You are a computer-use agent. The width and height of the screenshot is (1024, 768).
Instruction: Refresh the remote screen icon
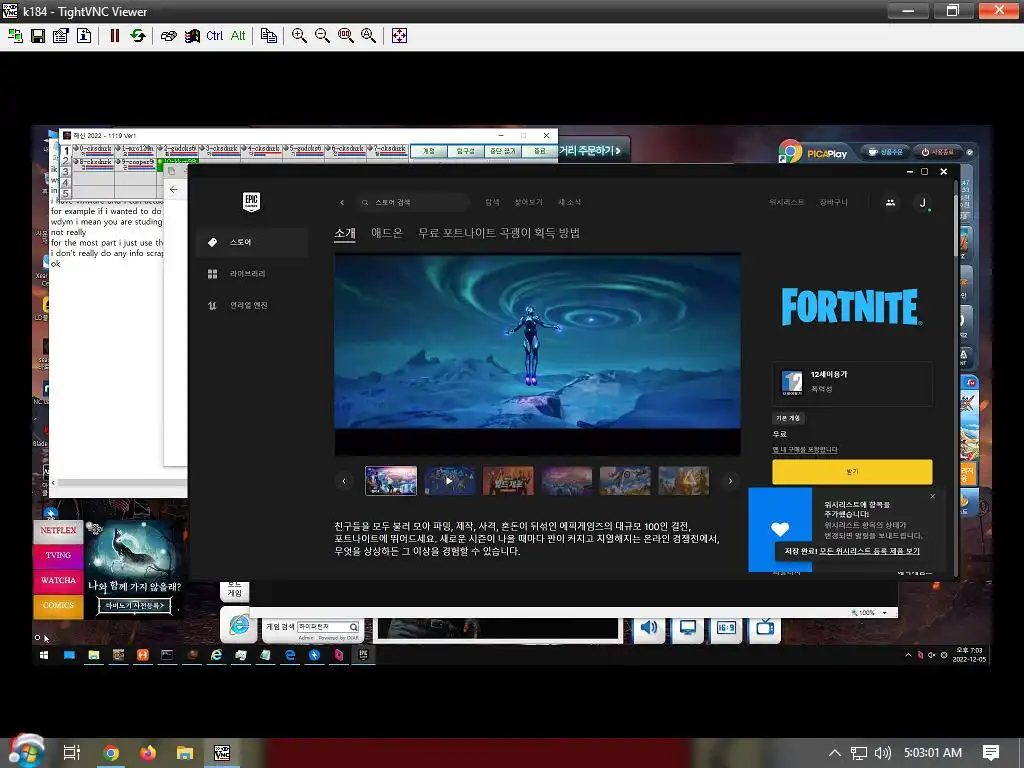(138, 36)
